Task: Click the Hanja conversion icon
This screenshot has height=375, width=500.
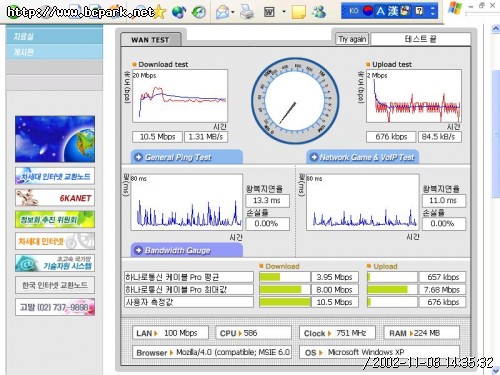Action: [x=392, y=11]
